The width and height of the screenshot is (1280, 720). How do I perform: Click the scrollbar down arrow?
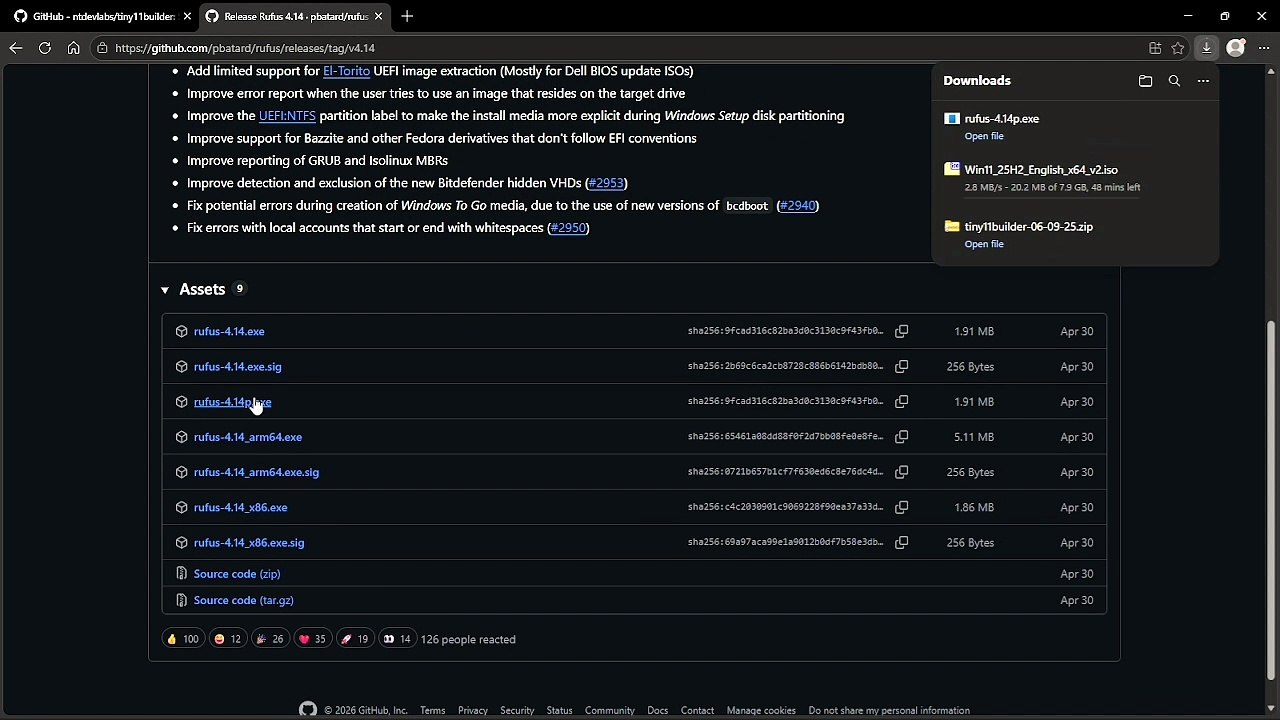click(1271, 709)
